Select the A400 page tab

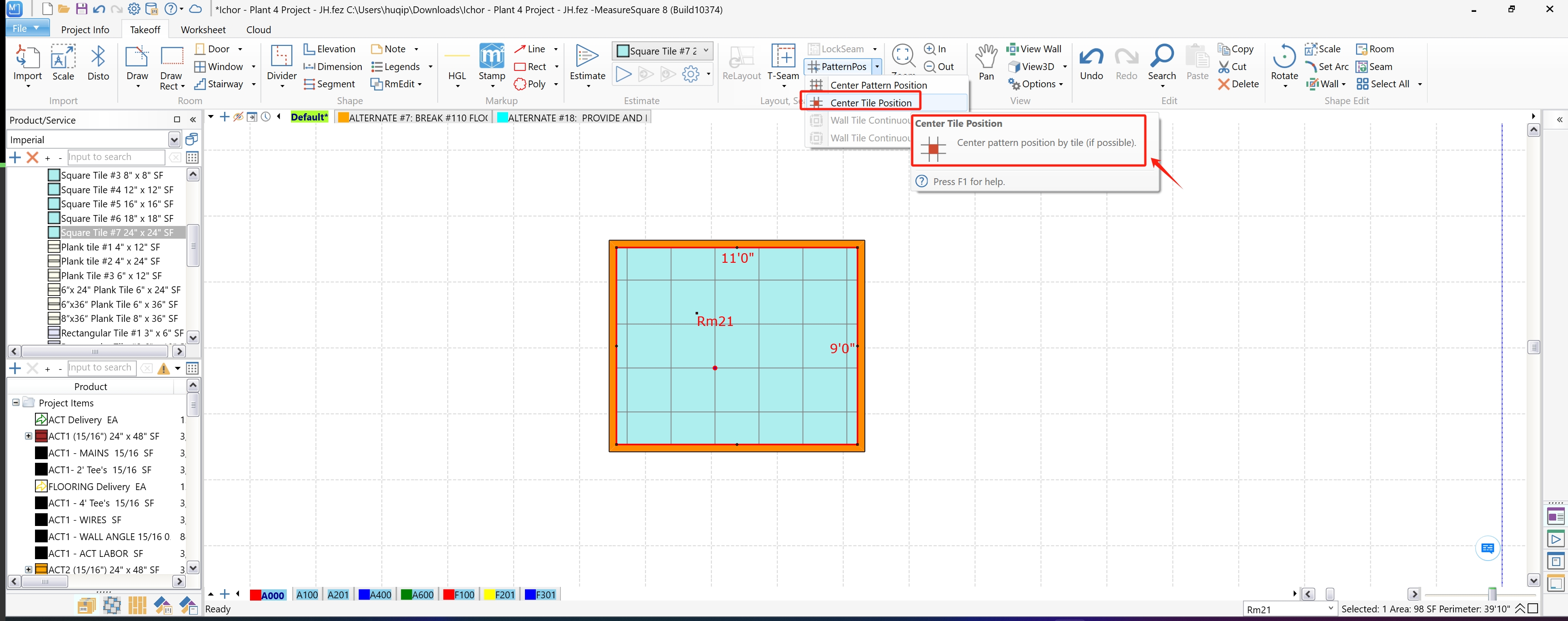375,594
